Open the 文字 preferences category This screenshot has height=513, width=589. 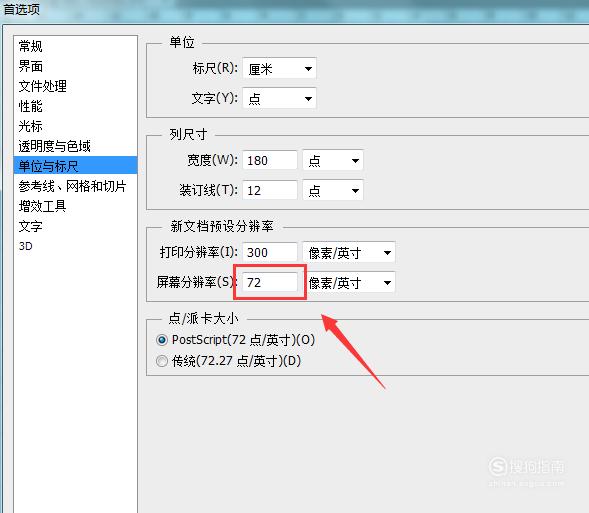pos(30,226)
